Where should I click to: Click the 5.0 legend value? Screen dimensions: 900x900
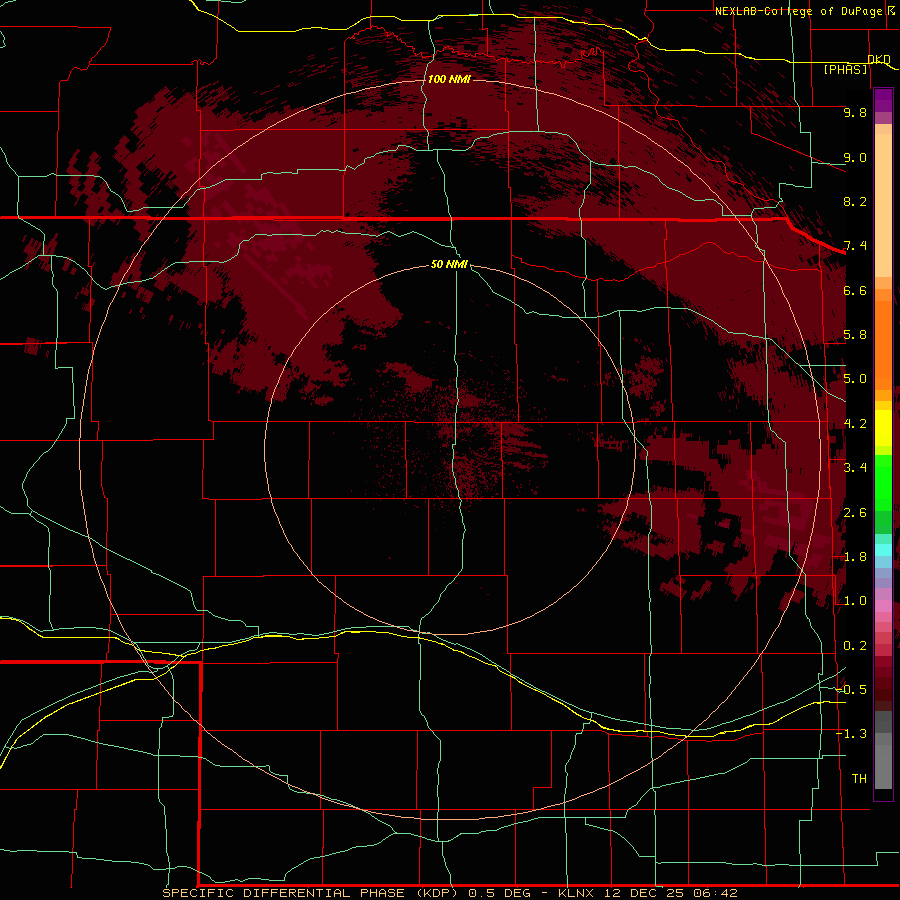coord(855,379)
